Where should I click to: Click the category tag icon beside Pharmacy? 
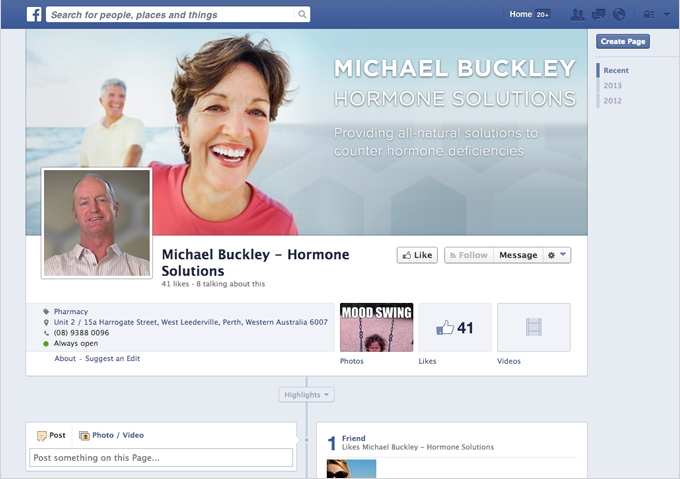46,311
